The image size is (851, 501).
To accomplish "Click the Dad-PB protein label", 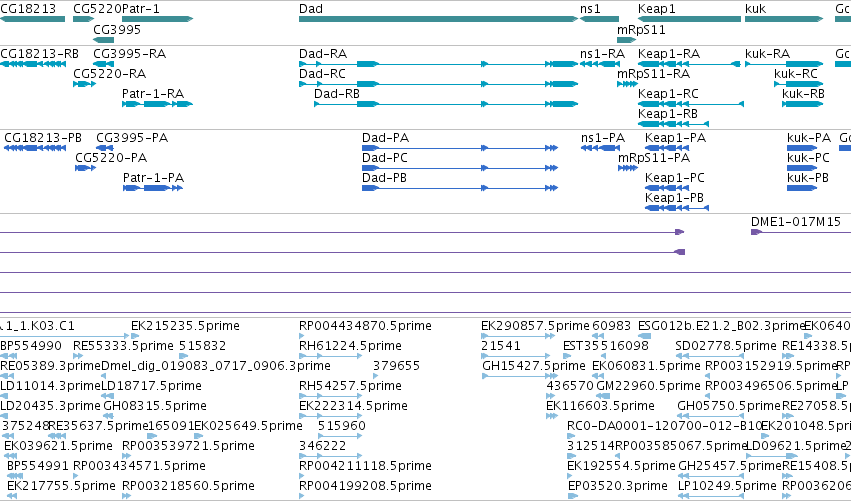I will (x=384, y=177).
